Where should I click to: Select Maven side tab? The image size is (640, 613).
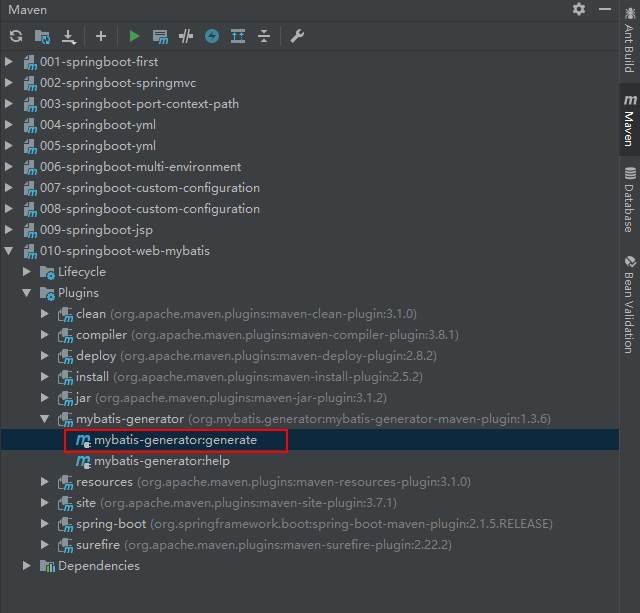[630, 120]
